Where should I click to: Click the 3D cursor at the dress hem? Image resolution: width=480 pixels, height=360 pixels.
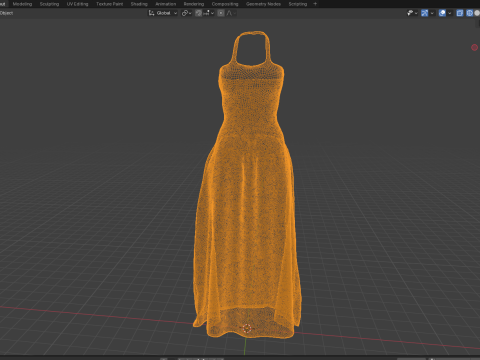pos(247,328)
